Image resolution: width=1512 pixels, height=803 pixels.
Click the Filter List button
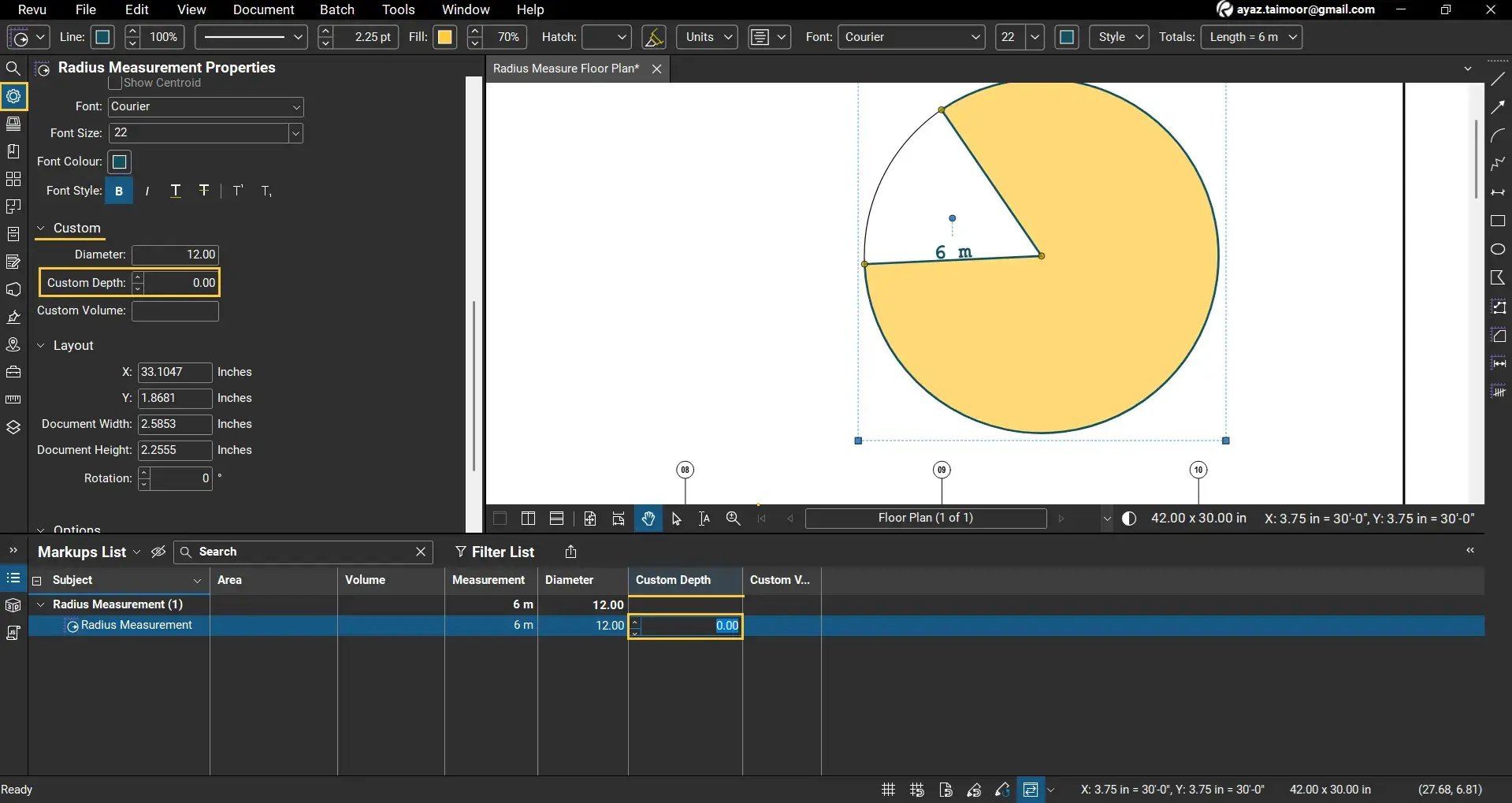tap(495, 552)
